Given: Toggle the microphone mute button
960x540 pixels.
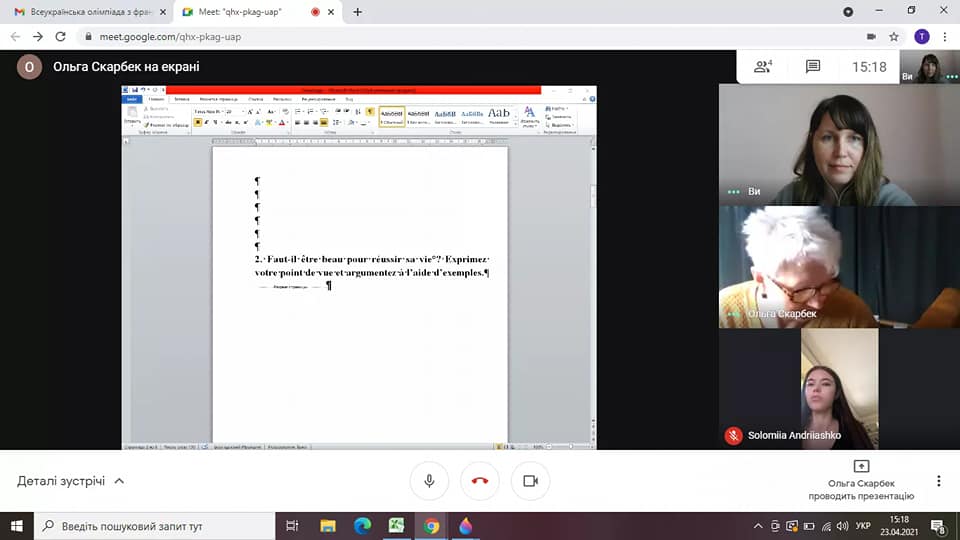Looking at the screenshot, I should point(429,481).
